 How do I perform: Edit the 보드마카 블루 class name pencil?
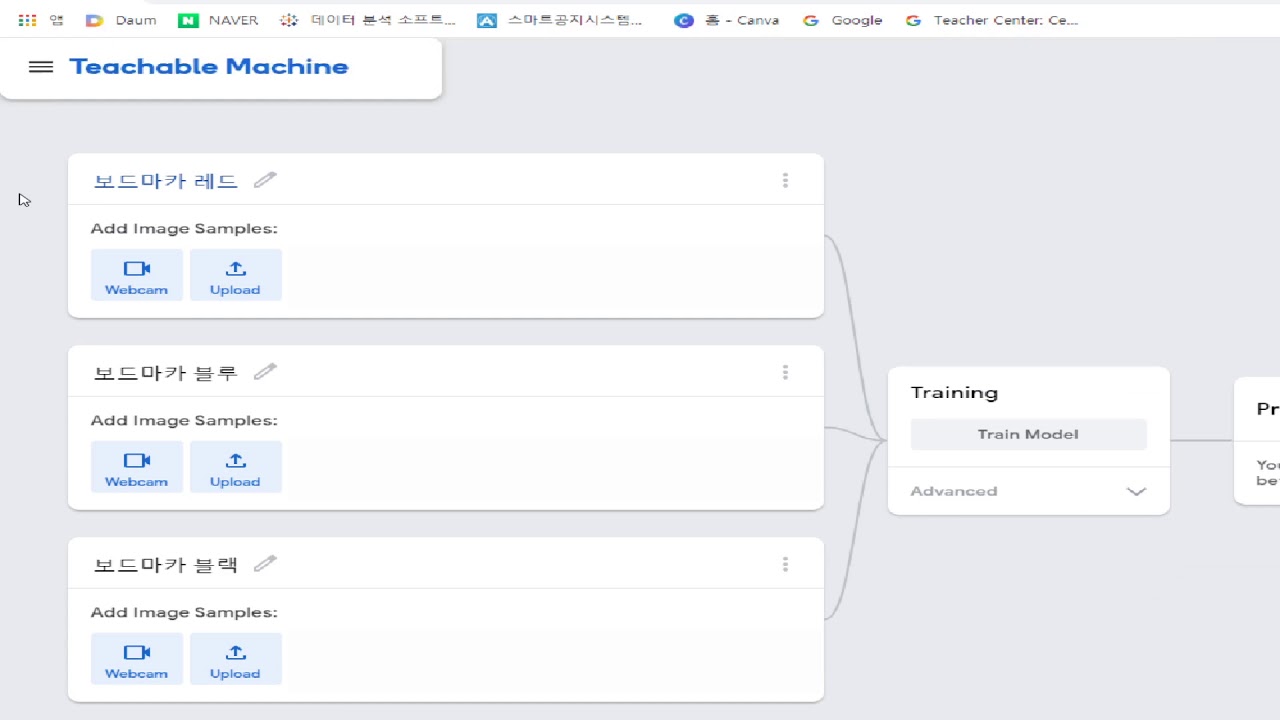(265, 372)
